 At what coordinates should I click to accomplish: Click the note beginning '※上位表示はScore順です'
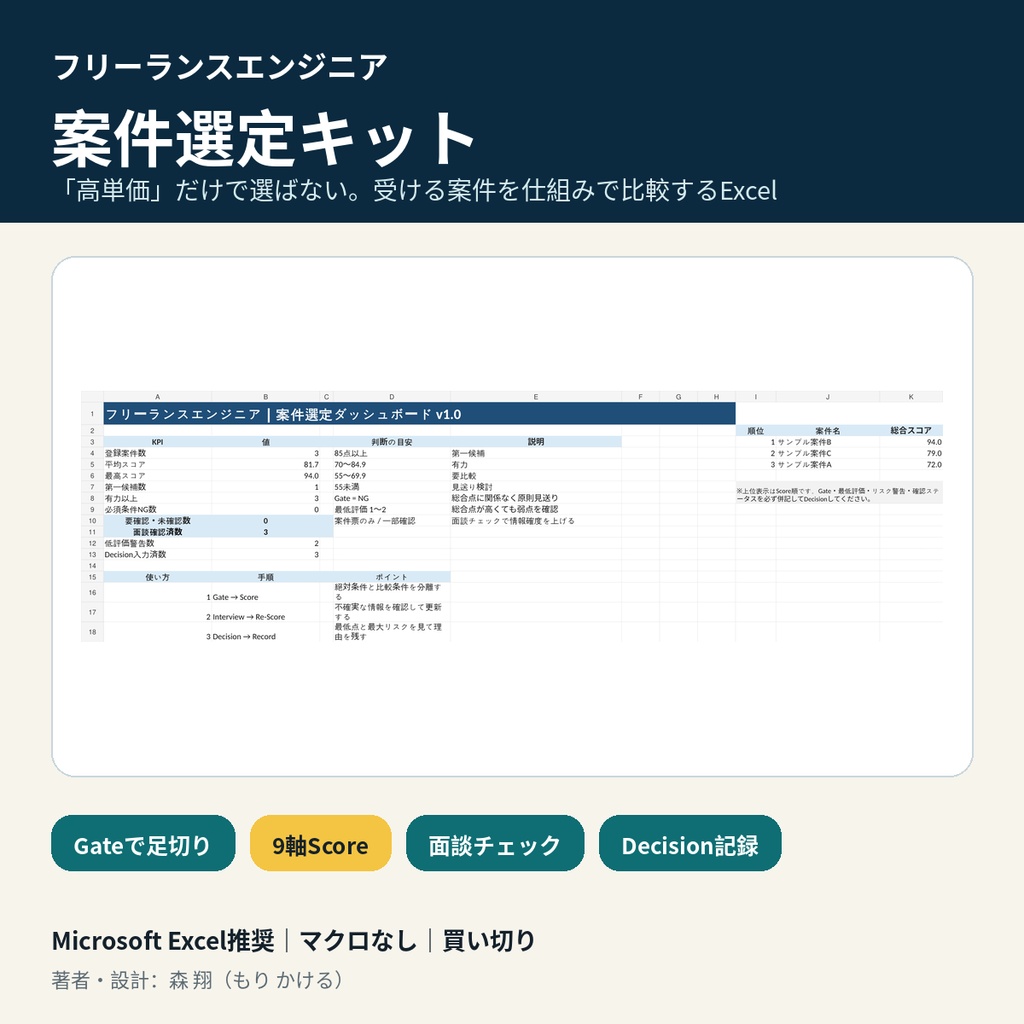click(x=839, y=495)
